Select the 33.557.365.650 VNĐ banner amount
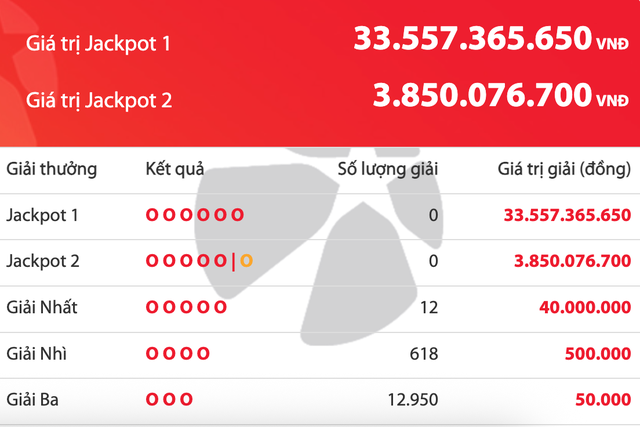The height and width of the screenshot is (427, 640). click(x=490, y=40)
